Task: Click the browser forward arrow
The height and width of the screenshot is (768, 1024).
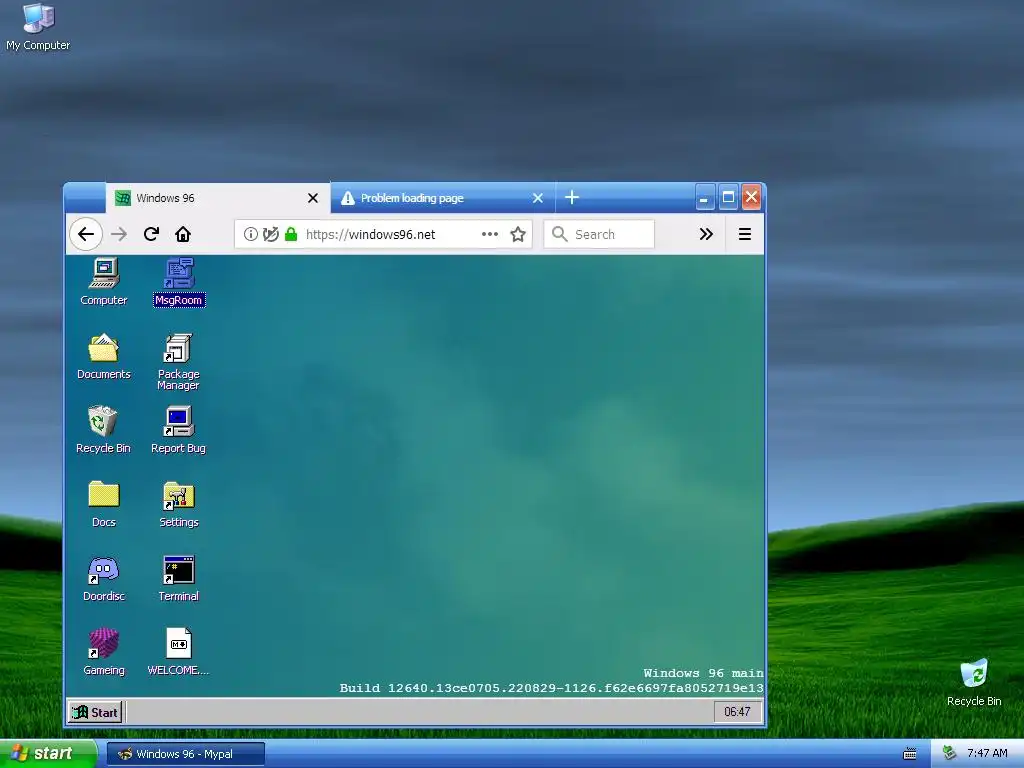Action: pyautogui.click(x=119, y=234)
